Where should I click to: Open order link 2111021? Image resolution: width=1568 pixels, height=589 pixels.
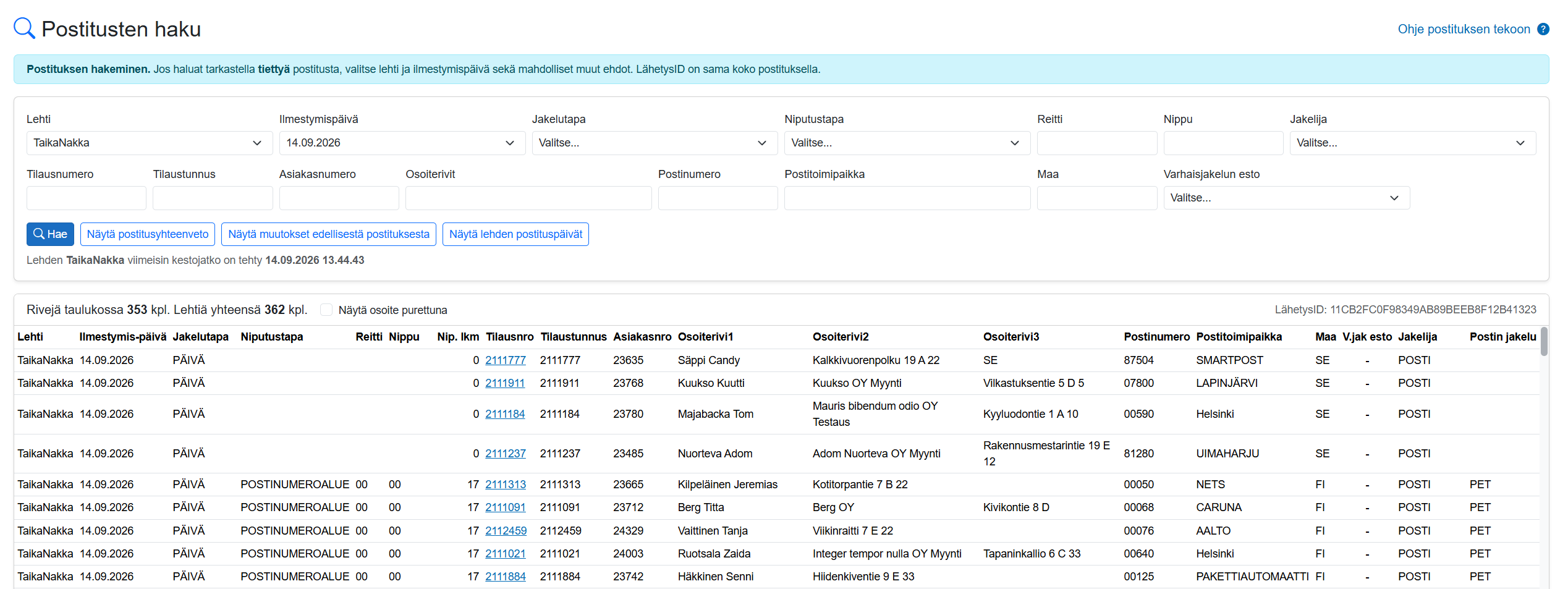click(x=506, y=554)
